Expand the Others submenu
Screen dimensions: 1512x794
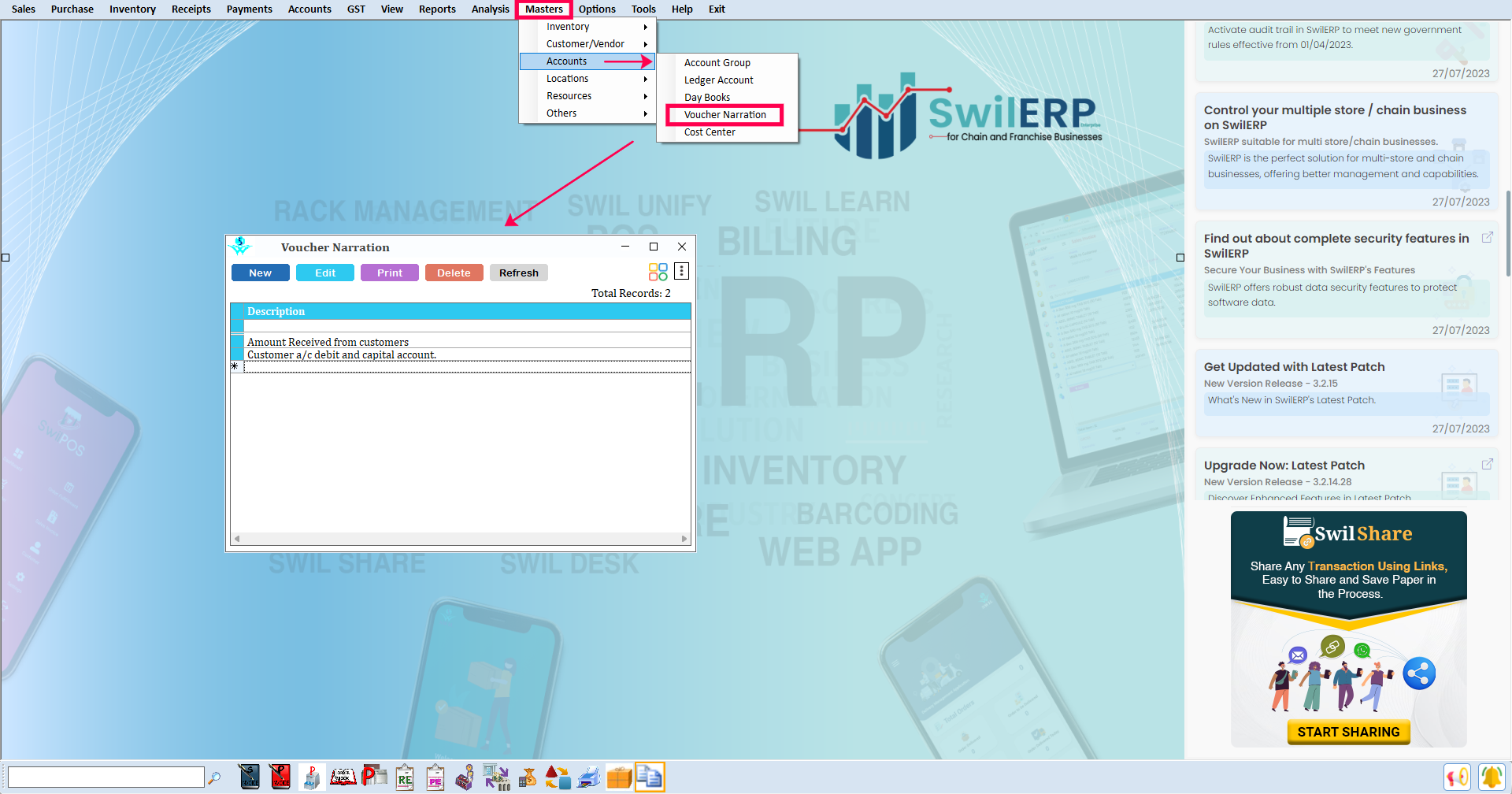click(x=587, y=113)
